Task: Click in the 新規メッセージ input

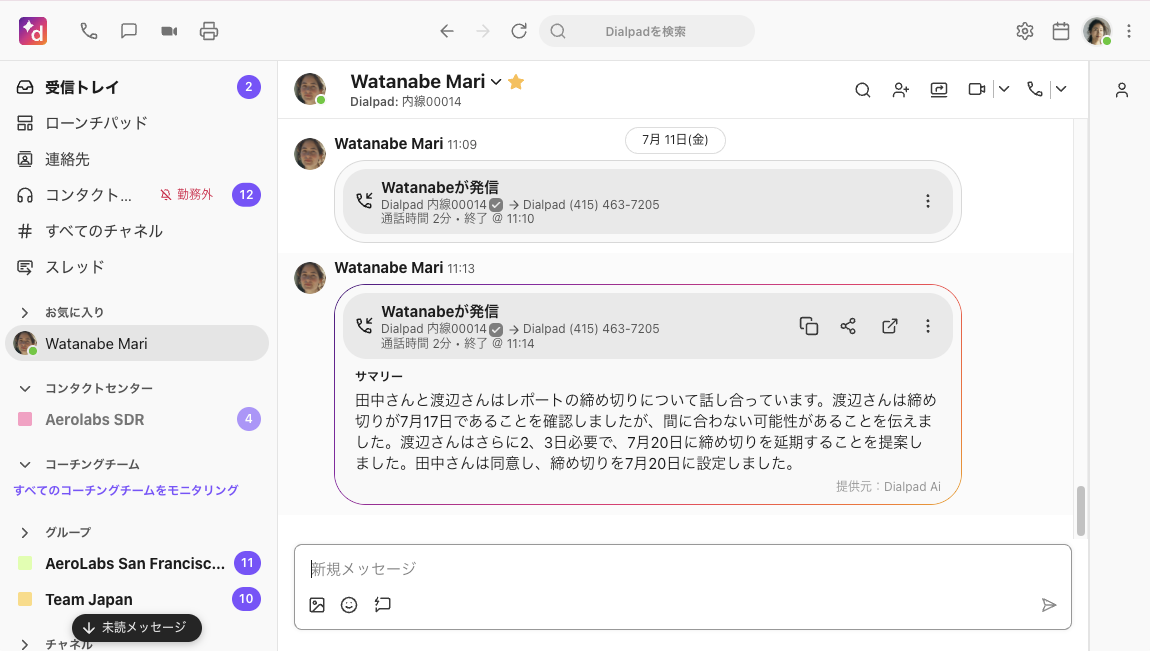Action: [x=682, y=569]
